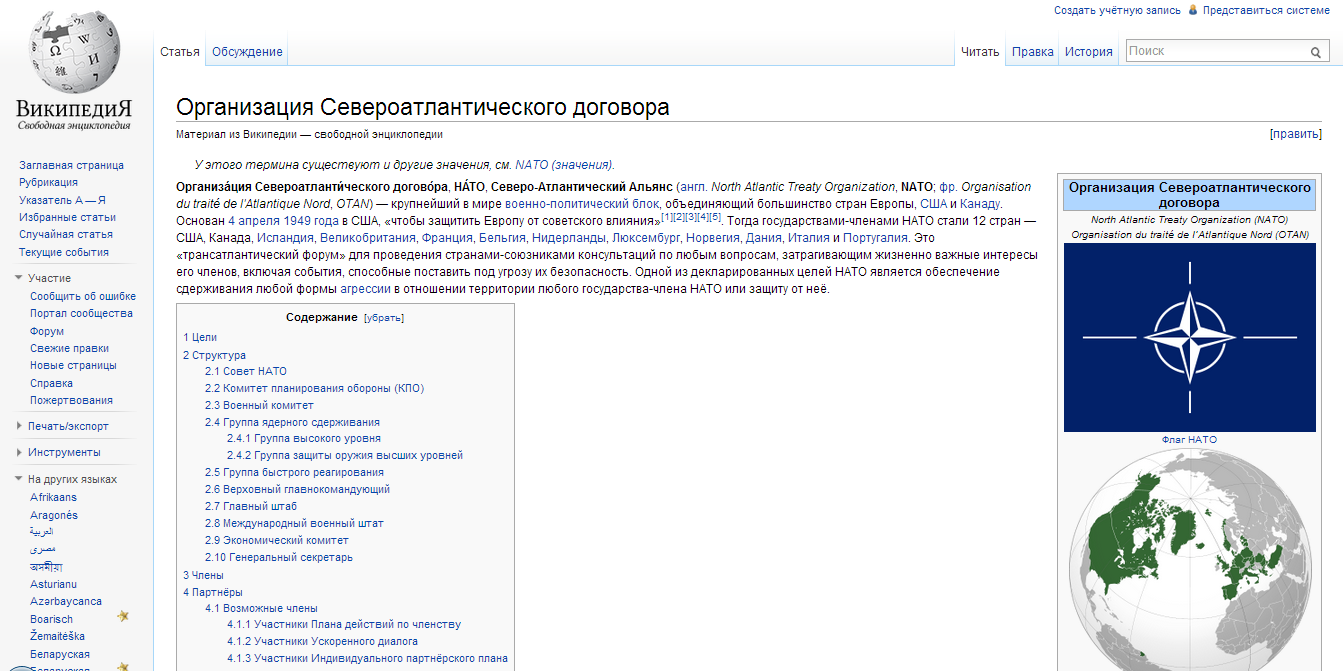Open Новые страницы link
The width and height of the screenshot is (1343, 671).
tap(73, 365)
